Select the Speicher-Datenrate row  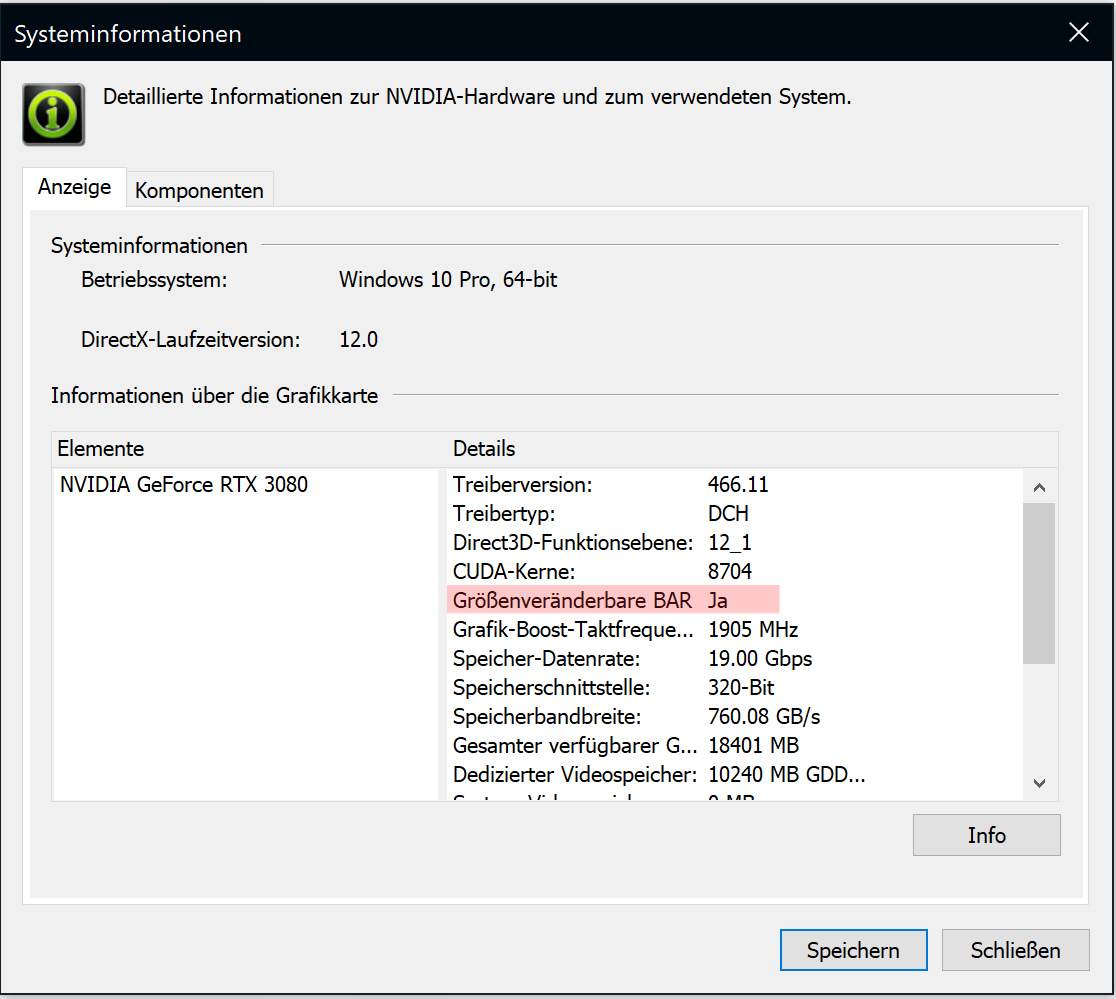pos(735,659)
